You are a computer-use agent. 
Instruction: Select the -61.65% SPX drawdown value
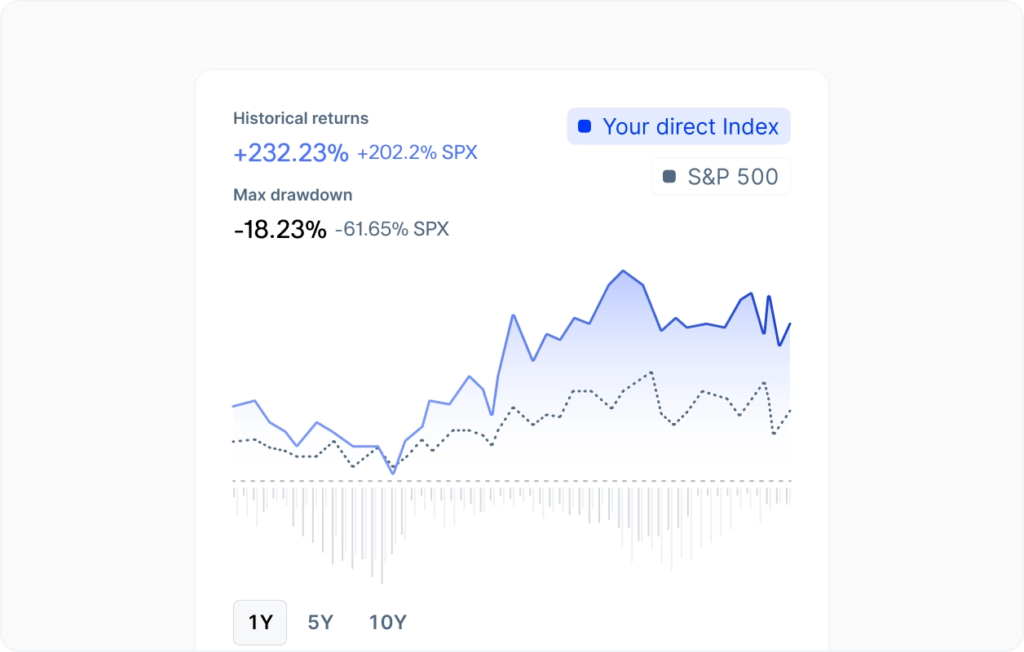pos(393,229)
